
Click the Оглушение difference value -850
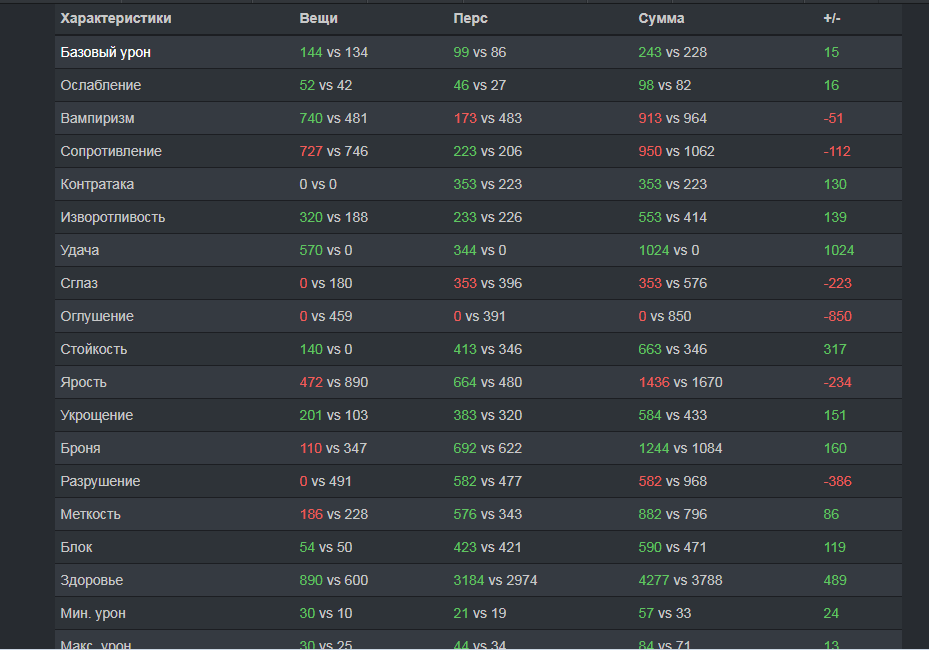(837, 316)
